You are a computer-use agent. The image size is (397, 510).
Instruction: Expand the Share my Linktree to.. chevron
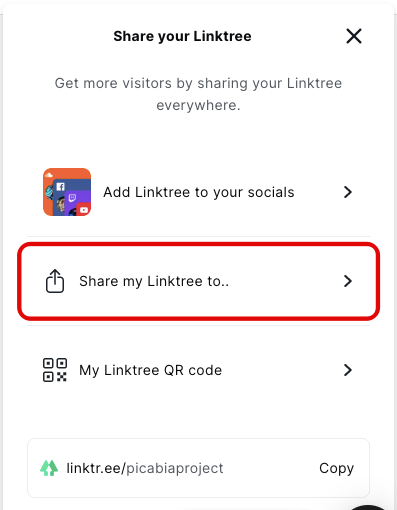(x=348, y=281)
